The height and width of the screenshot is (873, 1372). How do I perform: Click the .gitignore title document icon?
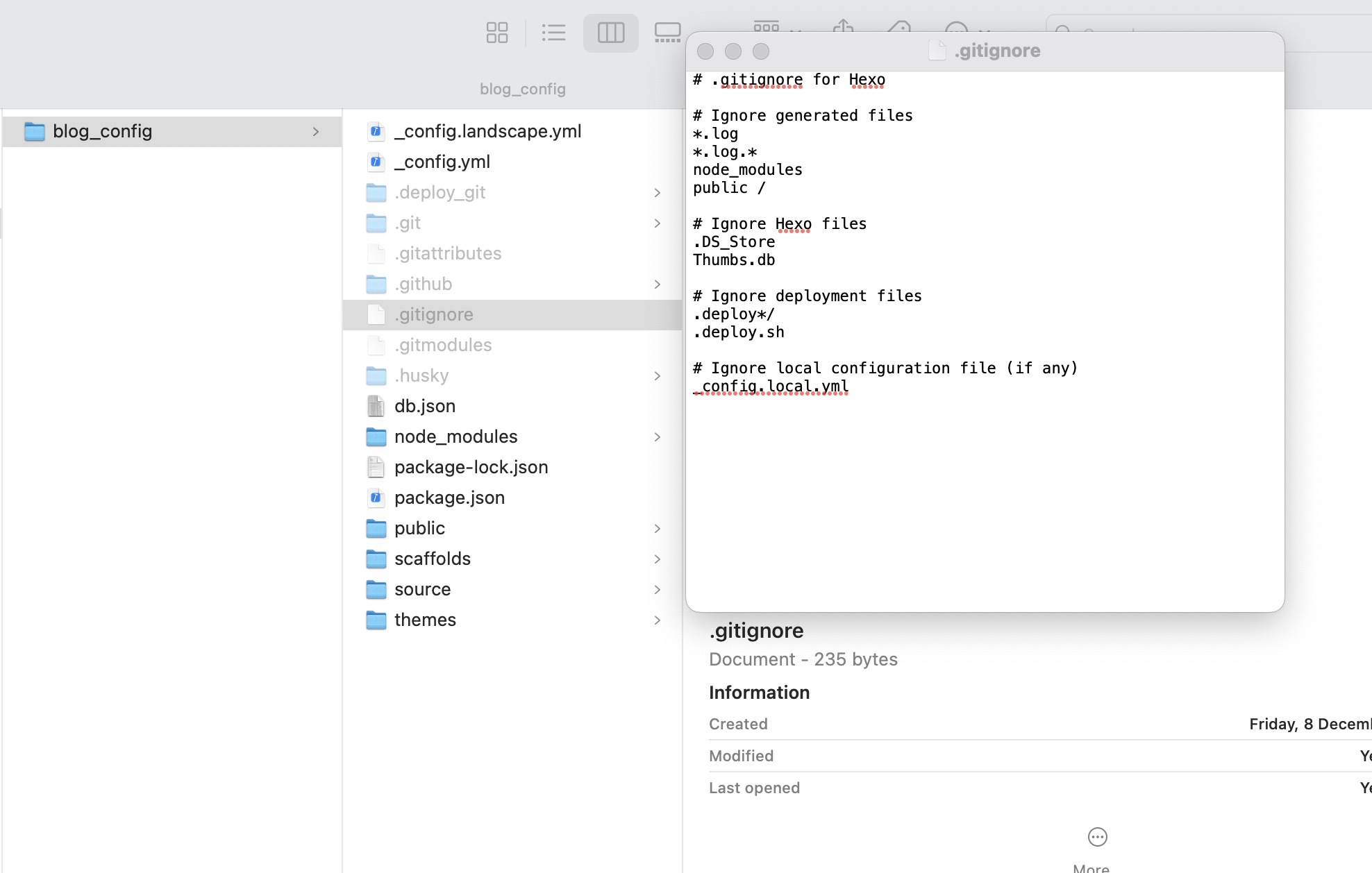tap(937, 51)
